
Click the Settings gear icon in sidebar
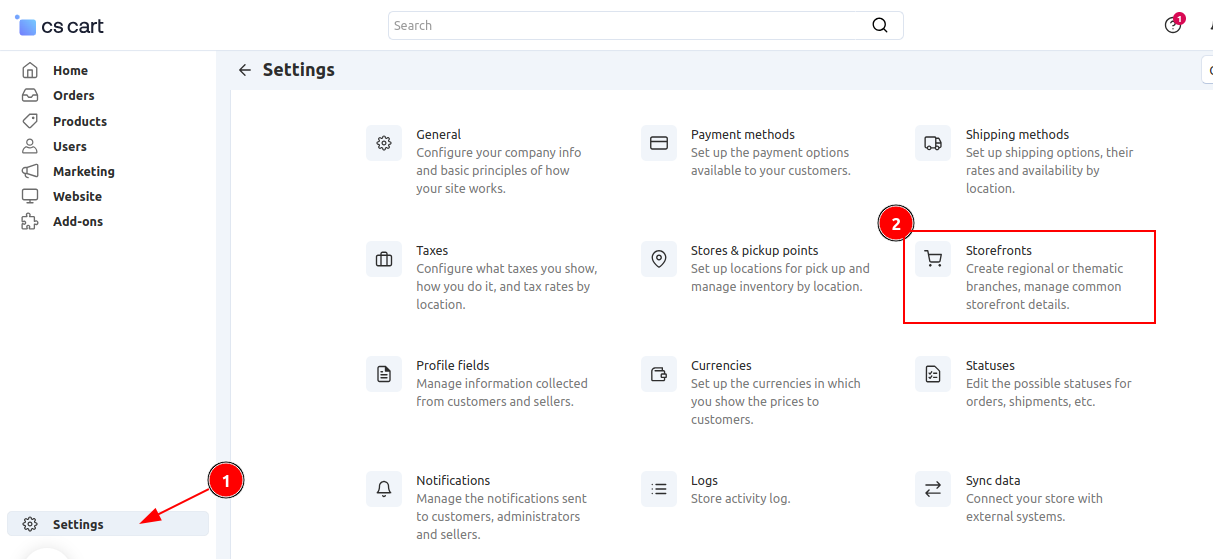(31, 524)
